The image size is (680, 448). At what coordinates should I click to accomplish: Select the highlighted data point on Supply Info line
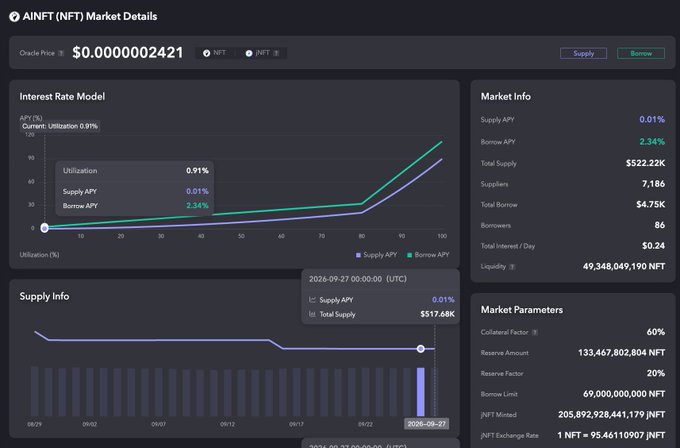(x=421, y=349)
